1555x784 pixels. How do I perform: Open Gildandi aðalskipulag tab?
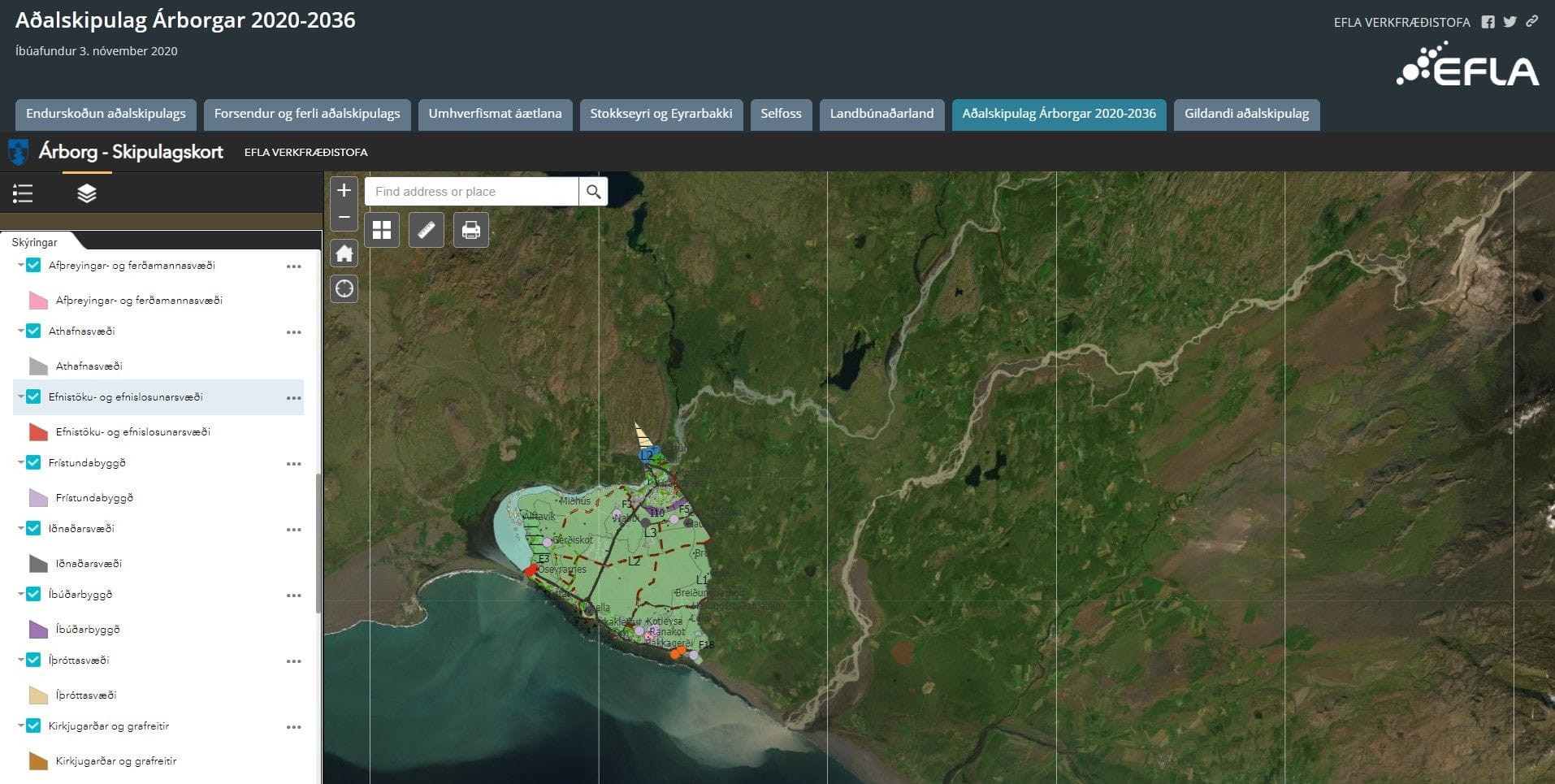pos(1247,115)
